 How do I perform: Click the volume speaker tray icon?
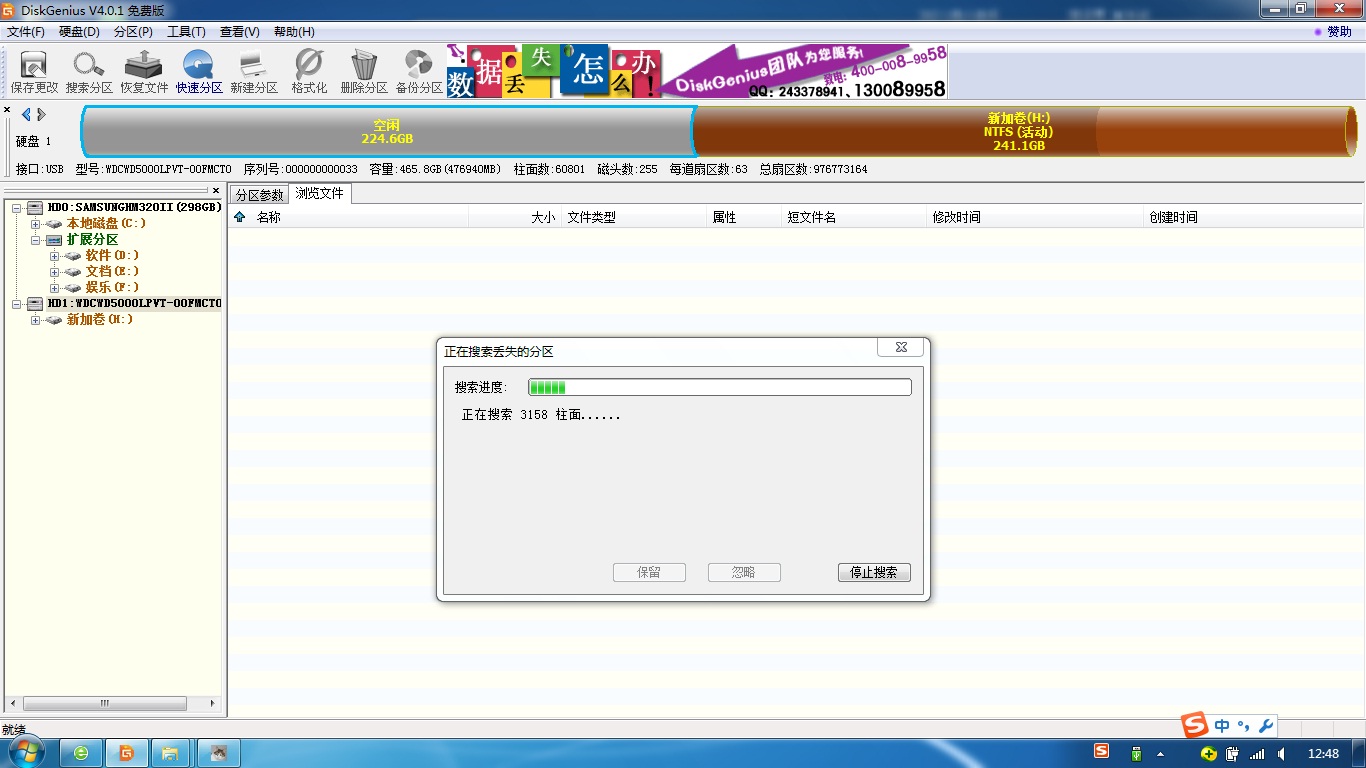(1281, 753)
